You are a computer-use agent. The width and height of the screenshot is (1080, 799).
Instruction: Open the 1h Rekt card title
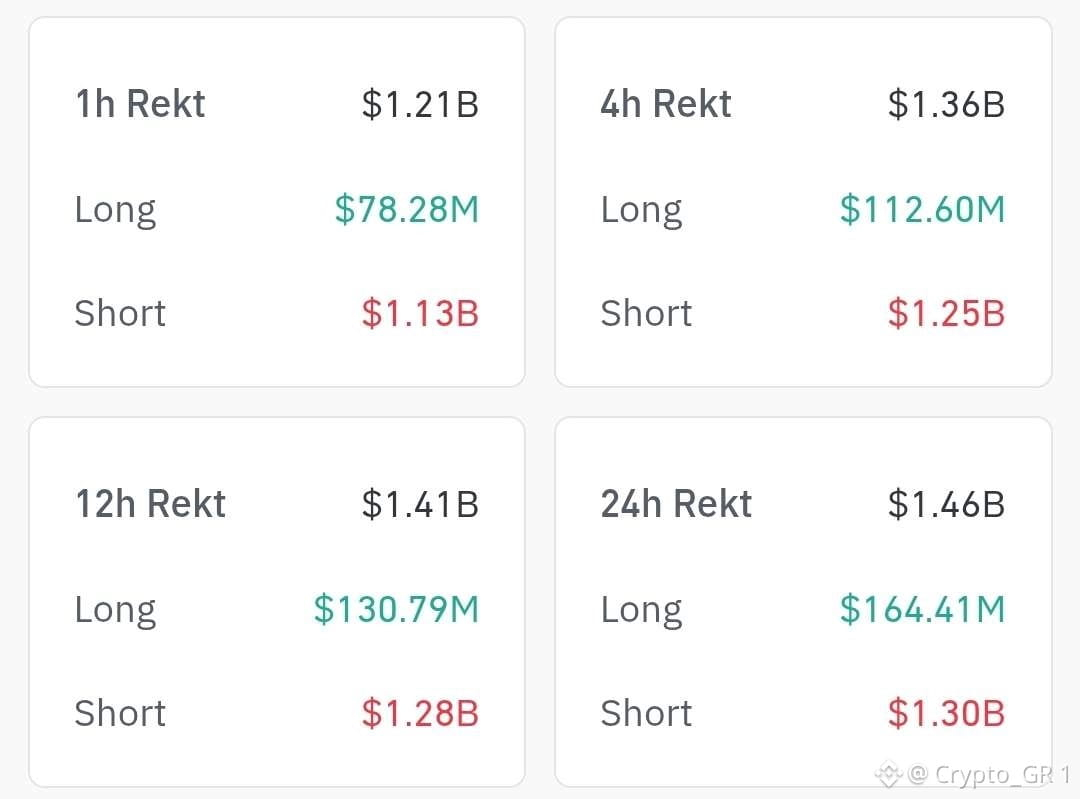coord(141,104)
